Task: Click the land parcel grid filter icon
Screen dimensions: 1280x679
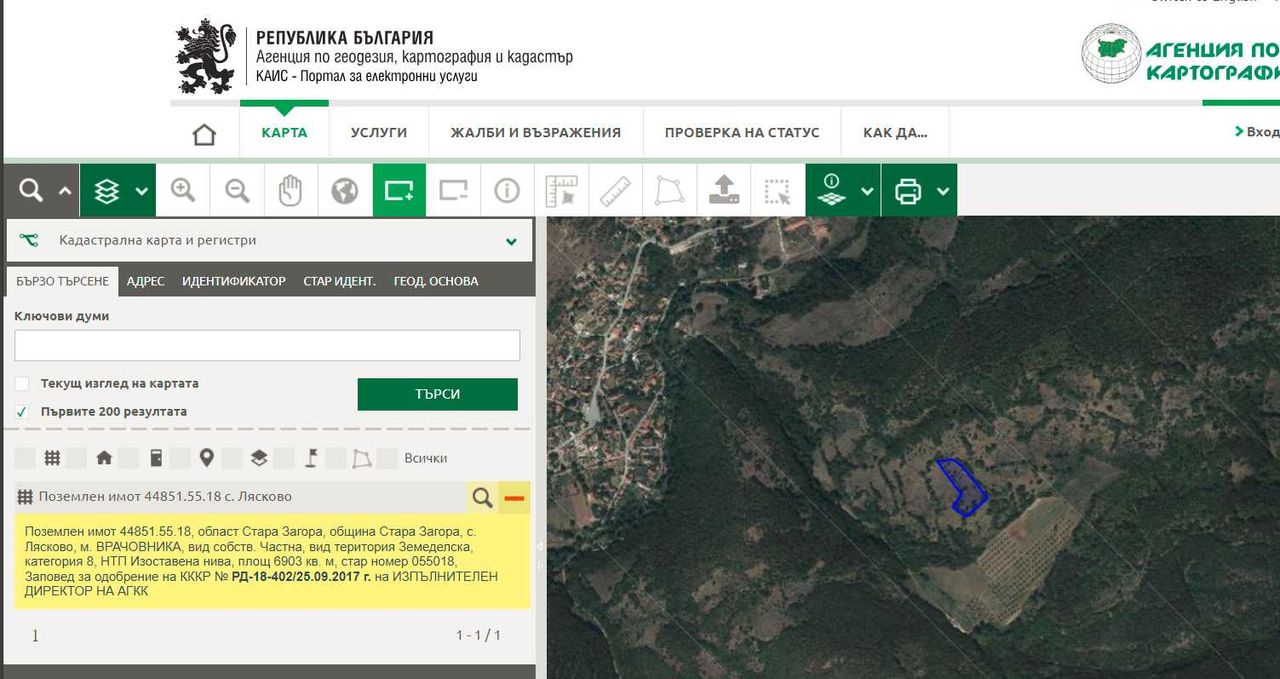Action: [x=52, y=458]
